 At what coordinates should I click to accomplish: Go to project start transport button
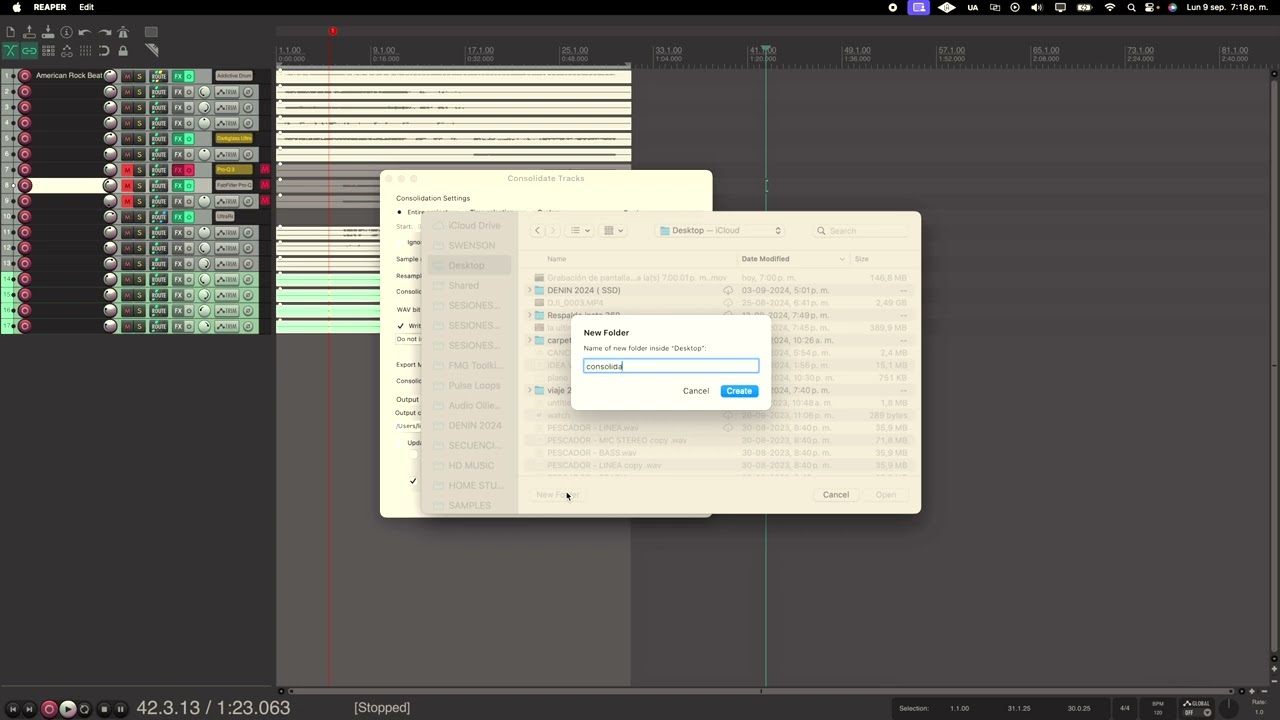point(13,709)
